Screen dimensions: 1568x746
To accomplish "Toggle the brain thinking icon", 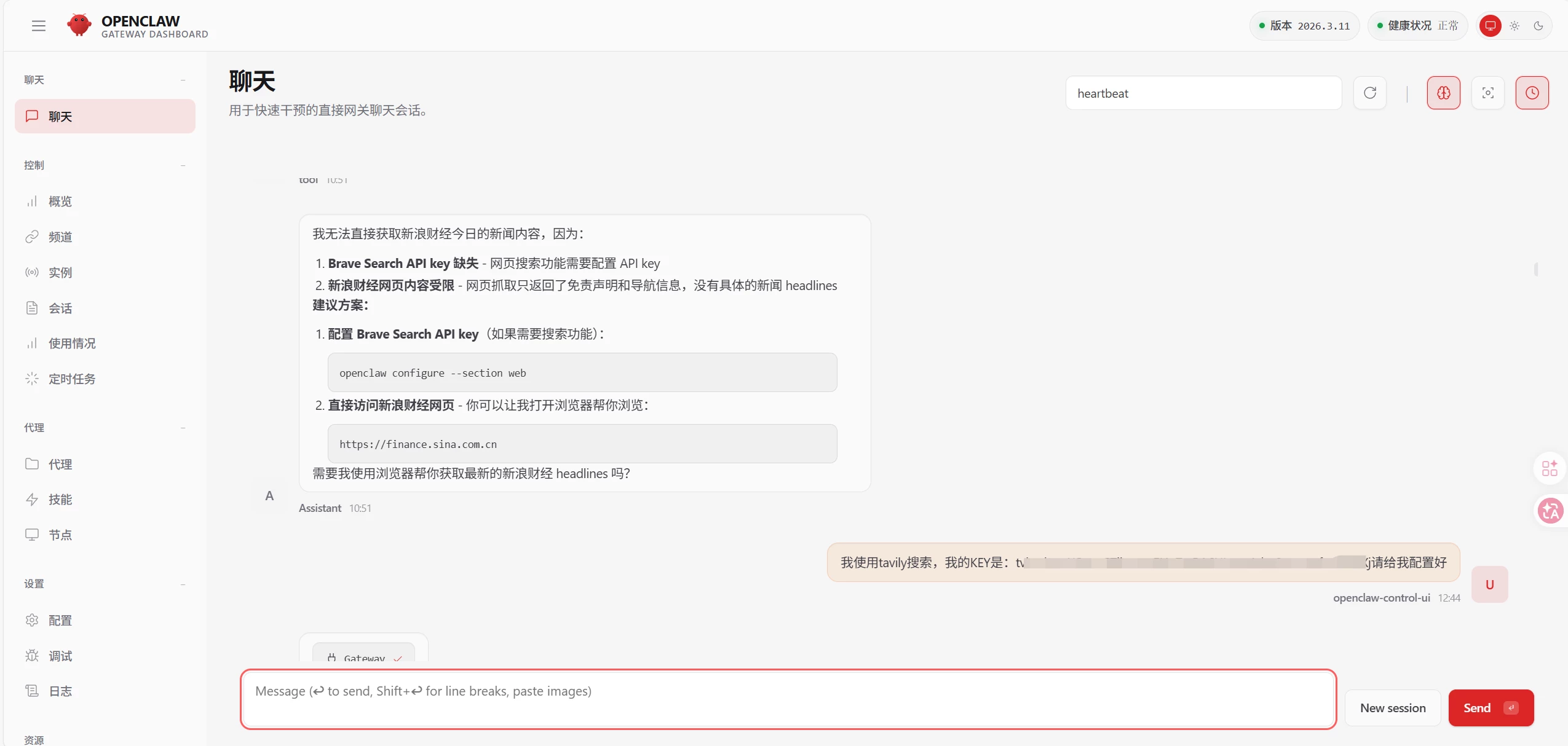I will [x=1443, y=93].
